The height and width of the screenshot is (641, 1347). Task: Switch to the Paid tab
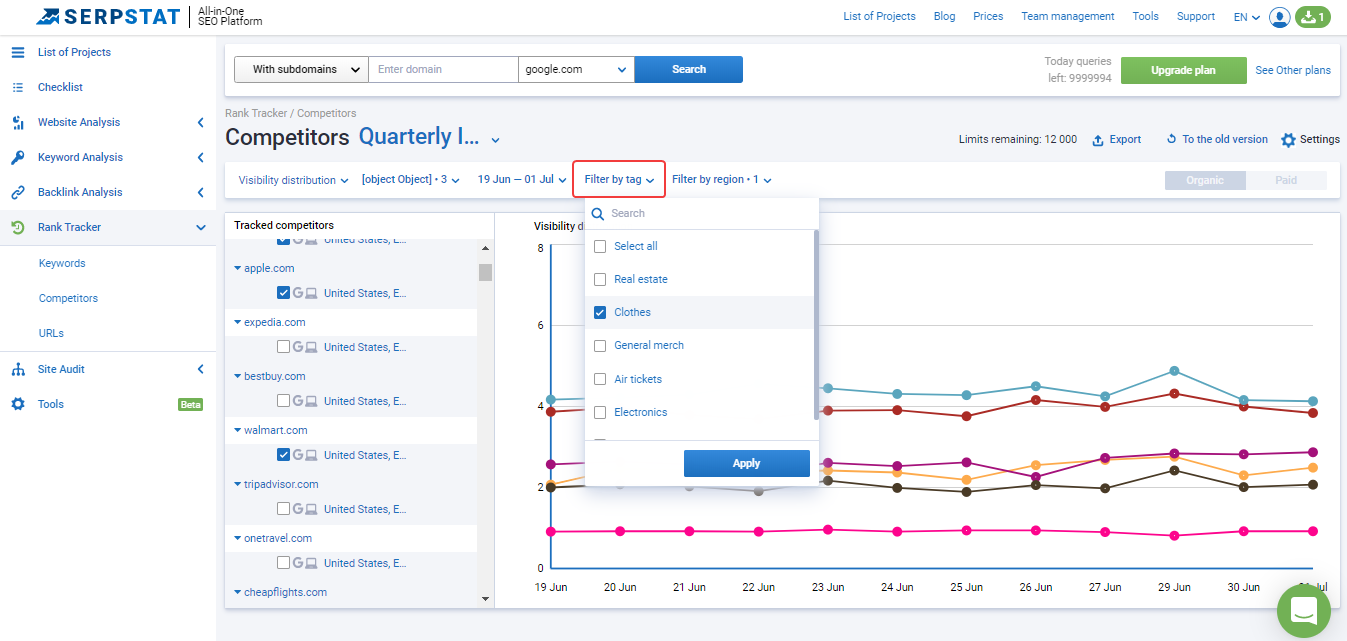pyautogui.click(x=1286, y=181)
